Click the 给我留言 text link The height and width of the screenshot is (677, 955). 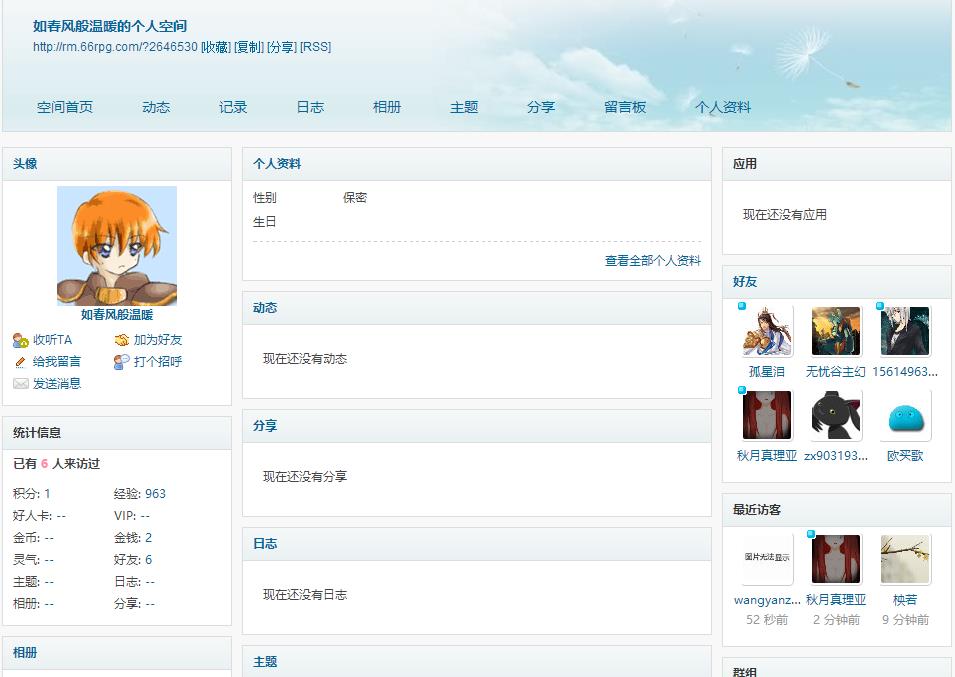click(x=57, y=362)
